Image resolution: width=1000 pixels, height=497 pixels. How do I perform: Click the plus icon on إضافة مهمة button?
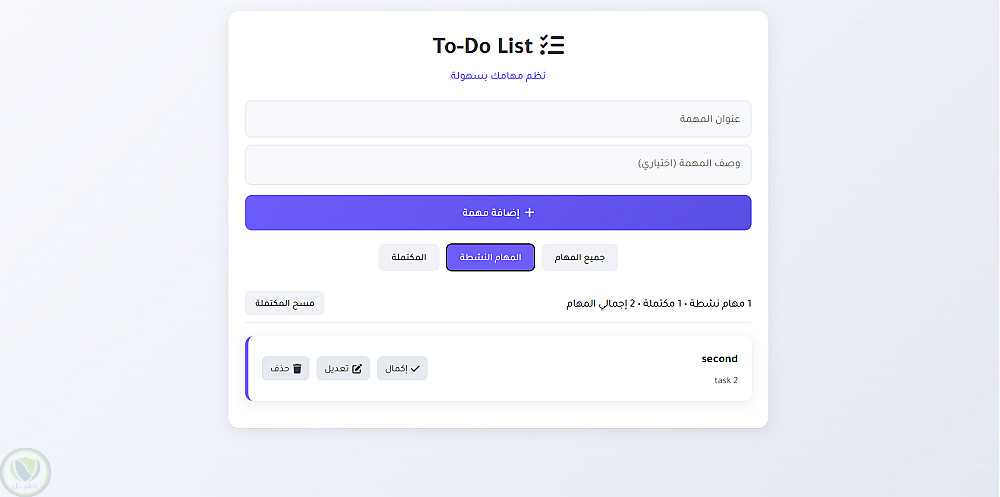pos(530,212)
